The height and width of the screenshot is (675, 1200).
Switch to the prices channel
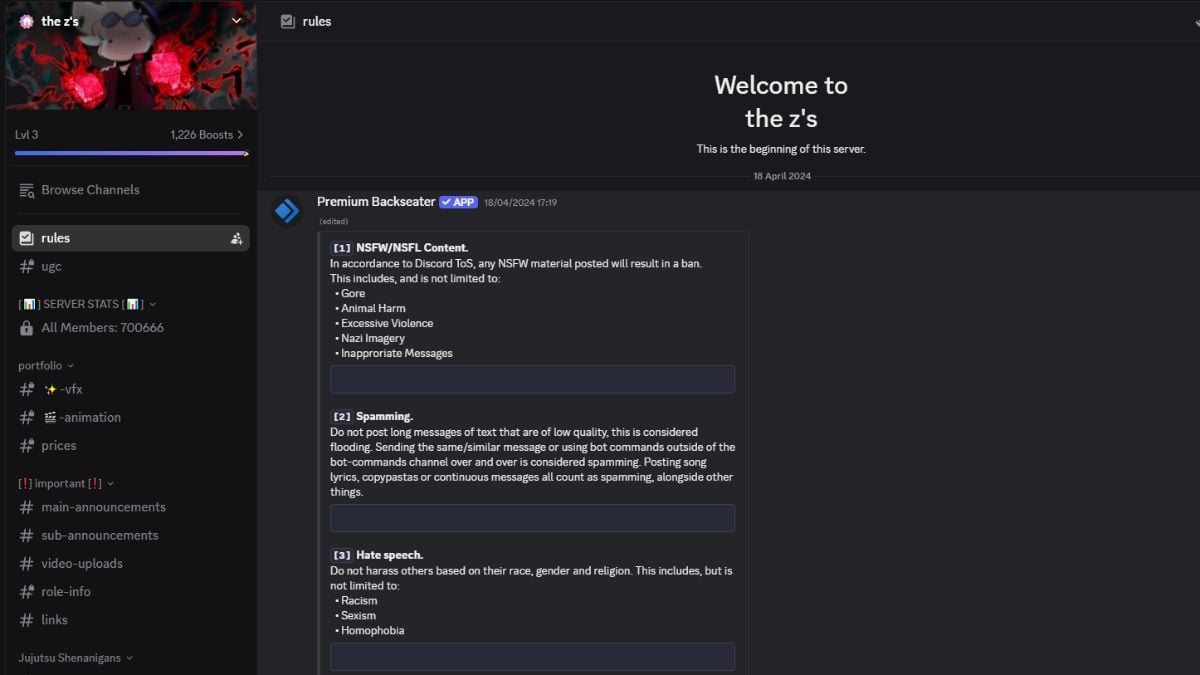(59, 446)
